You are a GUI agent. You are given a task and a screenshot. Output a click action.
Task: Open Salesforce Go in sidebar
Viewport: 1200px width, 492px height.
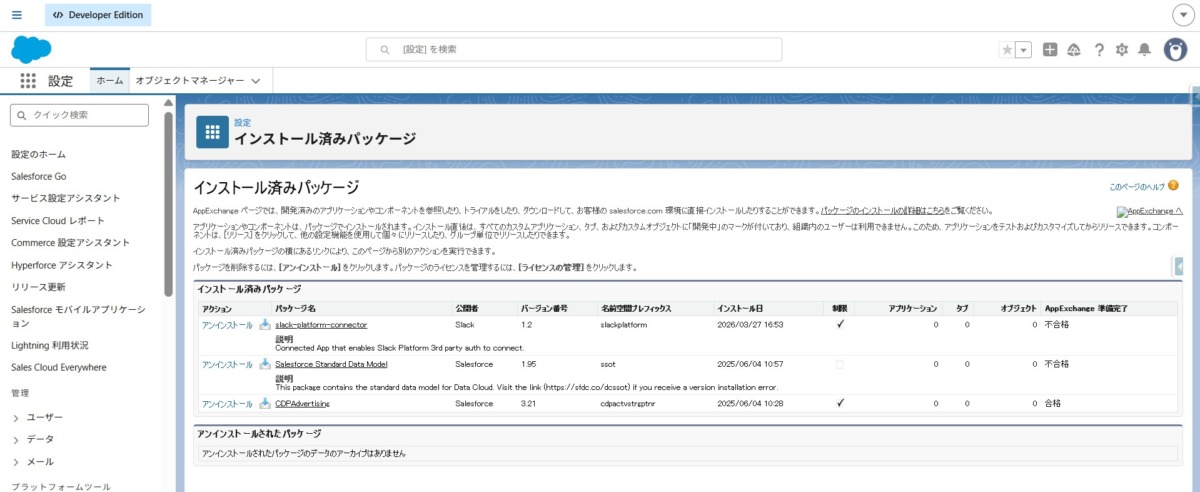[39, 176]
